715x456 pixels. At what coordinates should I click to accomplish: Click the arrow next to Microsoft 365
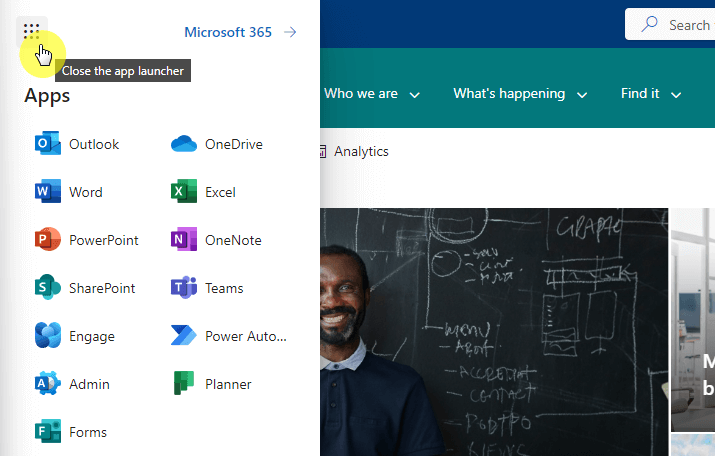coord(290,32)
